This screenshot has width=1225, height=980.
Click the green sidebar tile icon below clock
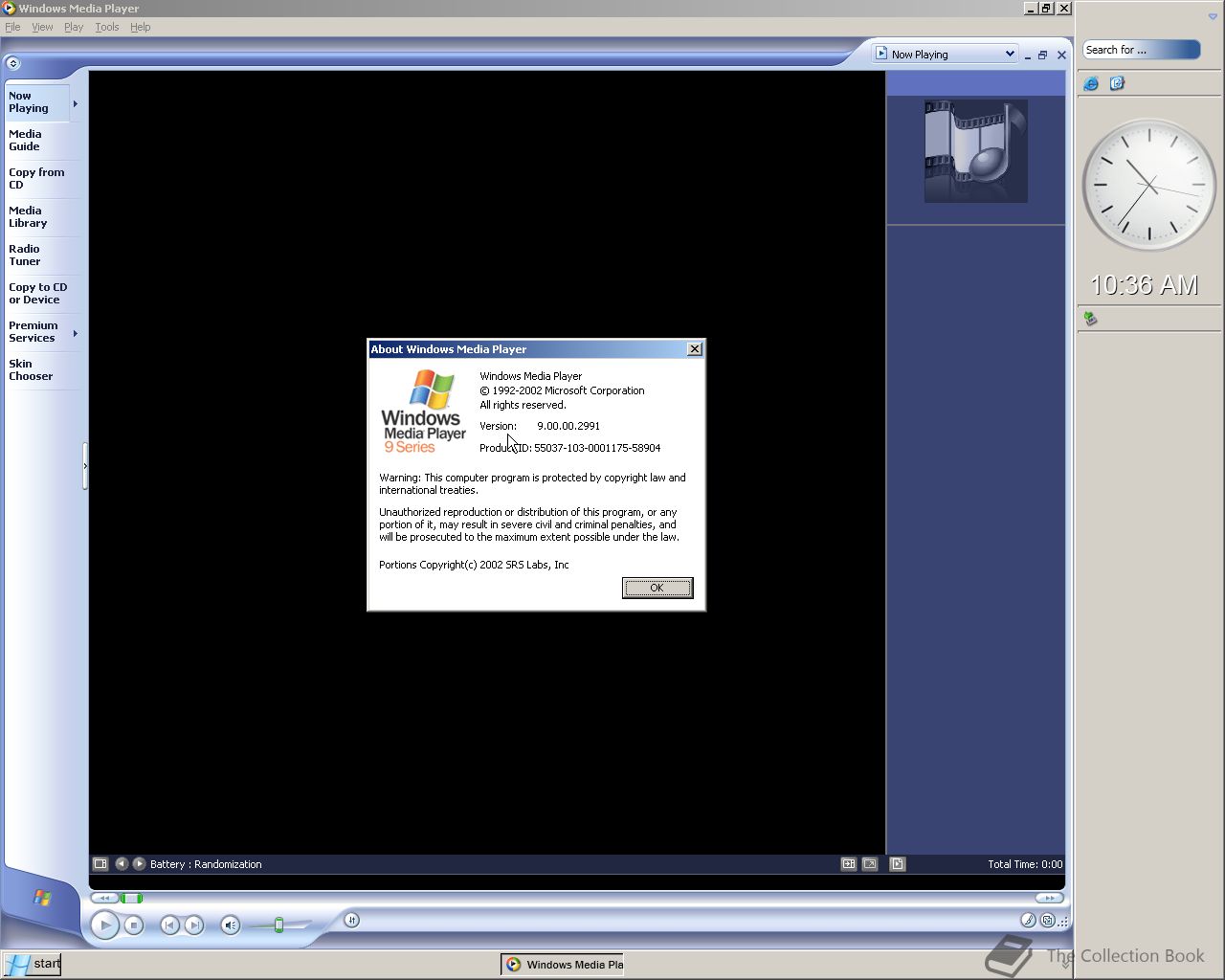1089,318
